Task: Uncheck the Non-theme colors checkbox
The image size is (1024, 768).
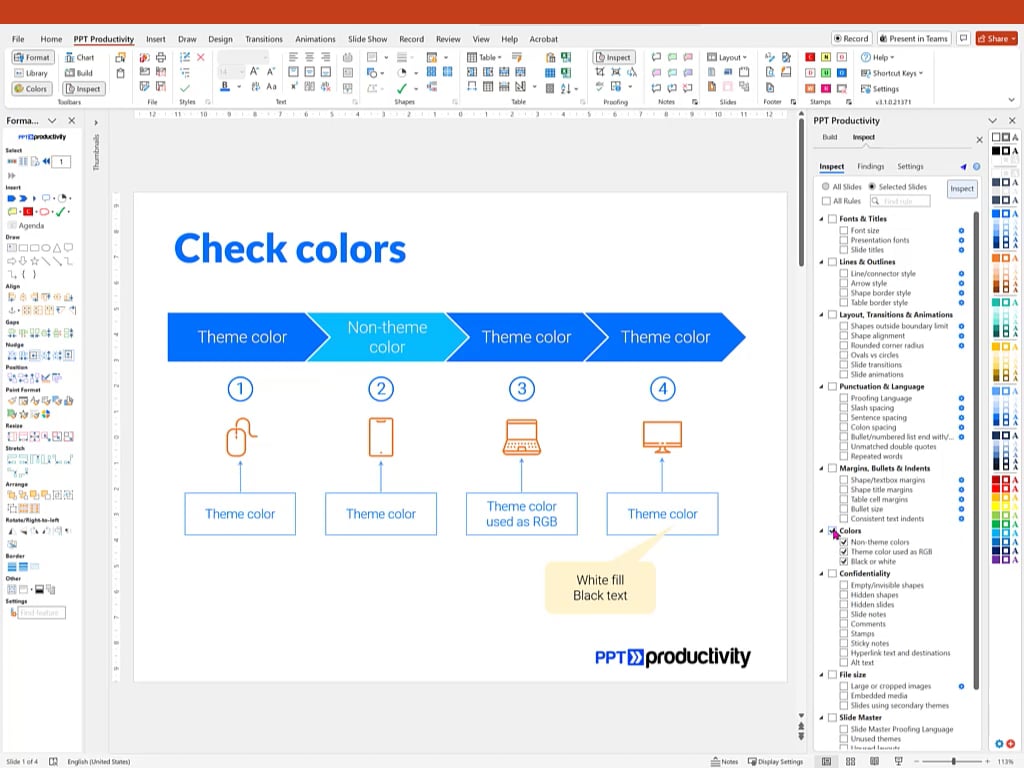Action: pyautogui.click(x=844, y=542)
